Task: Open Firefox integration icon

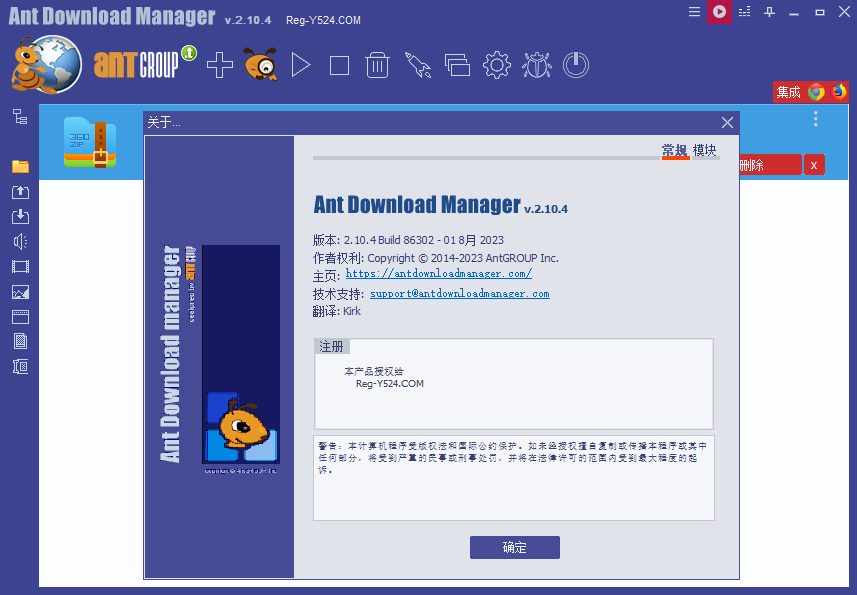Action: pyautogui.click(x=838, y=92)
